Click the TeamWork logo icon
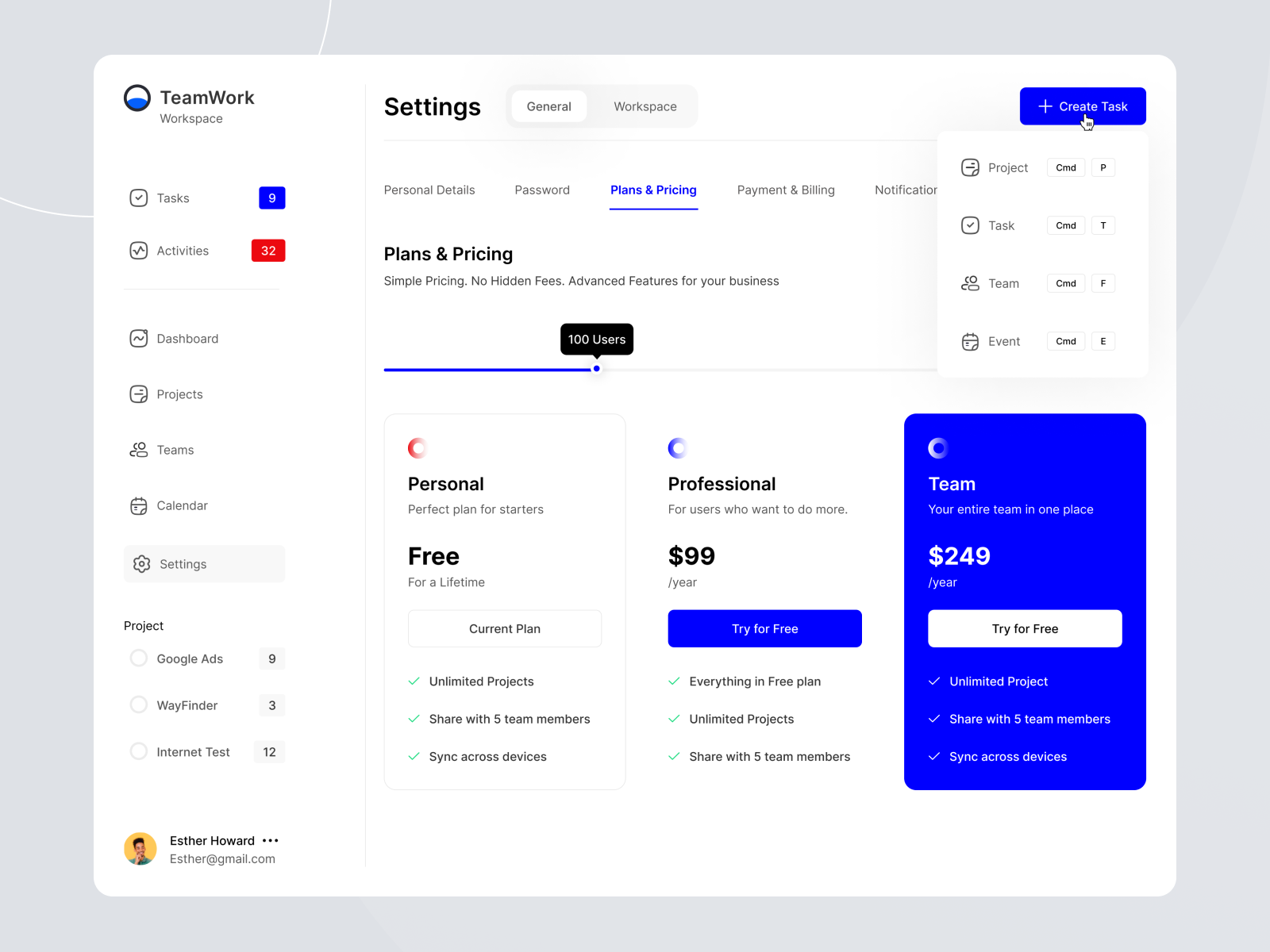This screenshot has height=952, width=1270. coord(137,98)
